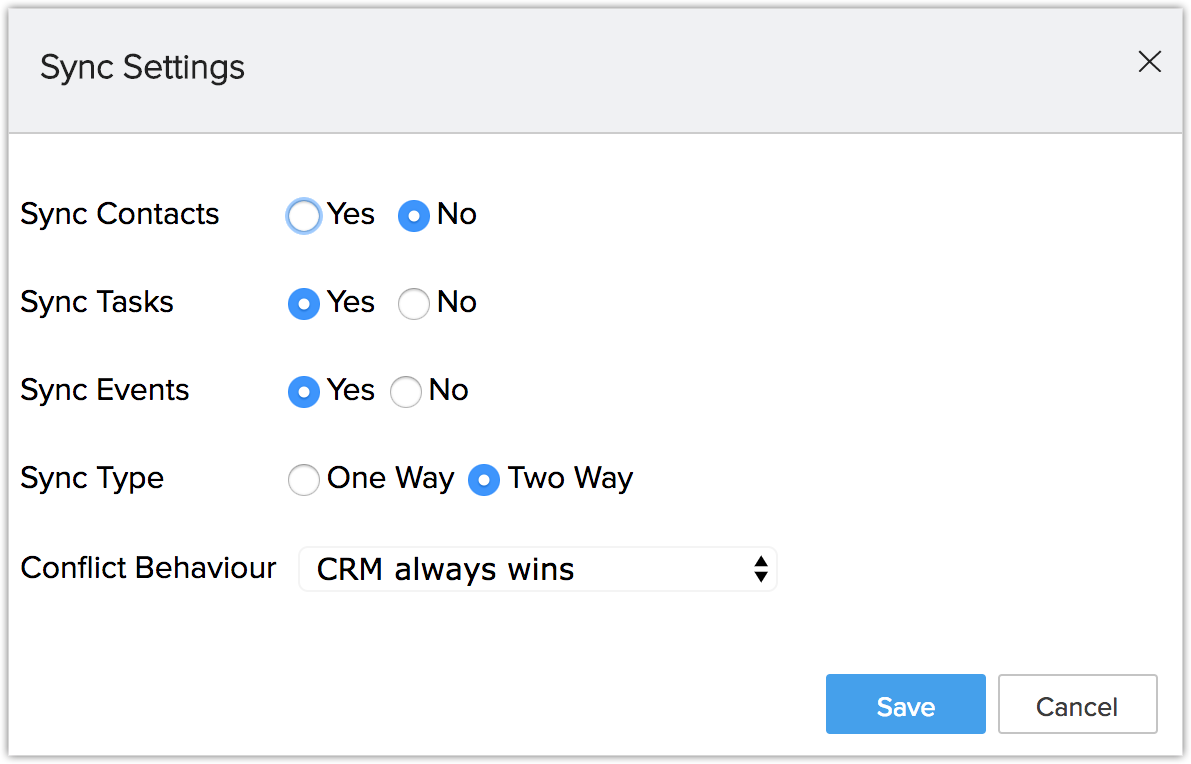Pick the Two Way sync type
Image resolution: width=1191 pixels, height=764 pixels.
484,480
